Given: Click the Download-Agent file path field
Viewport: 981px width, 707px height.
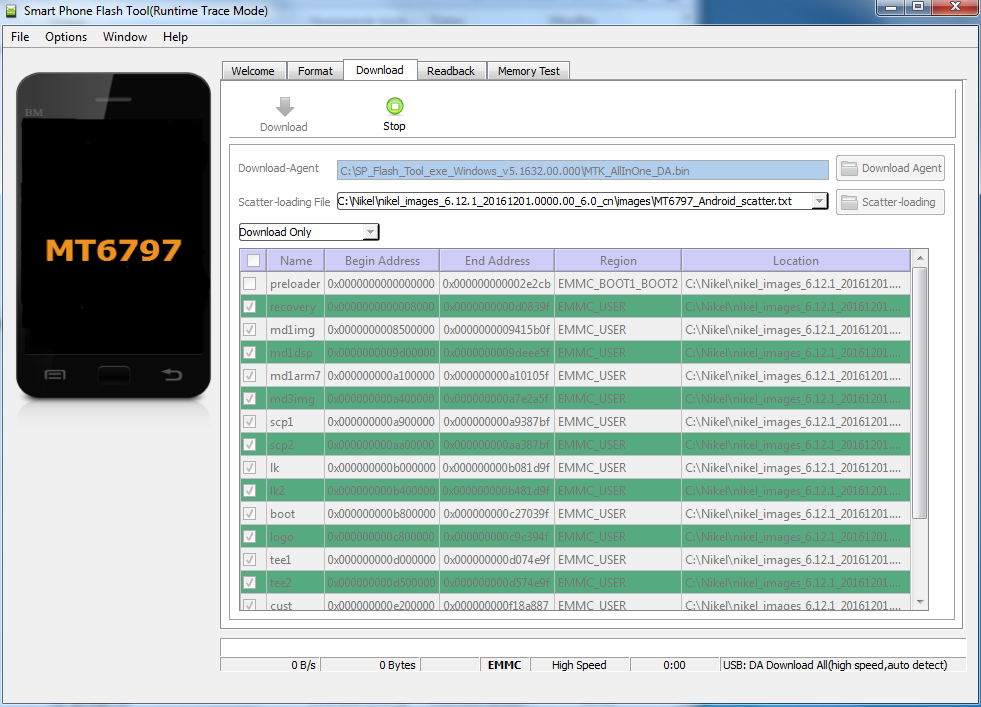Looking at the screenshot, I should [x=582, y=170].
